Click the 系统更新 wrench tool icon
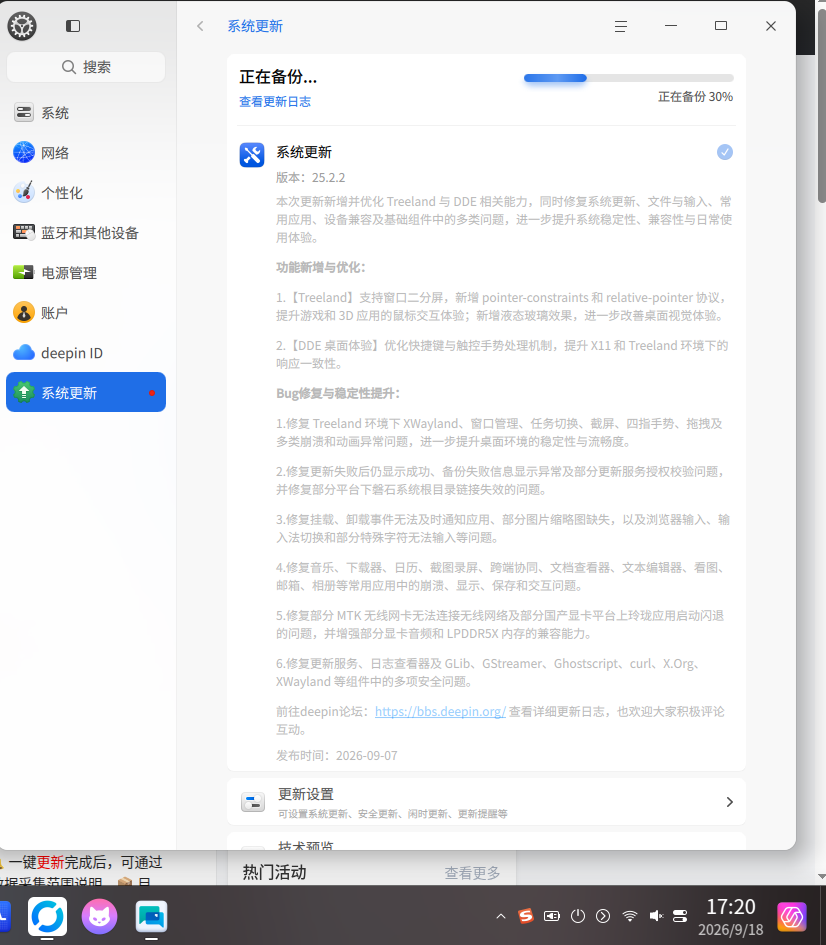 tap(252, 155)
